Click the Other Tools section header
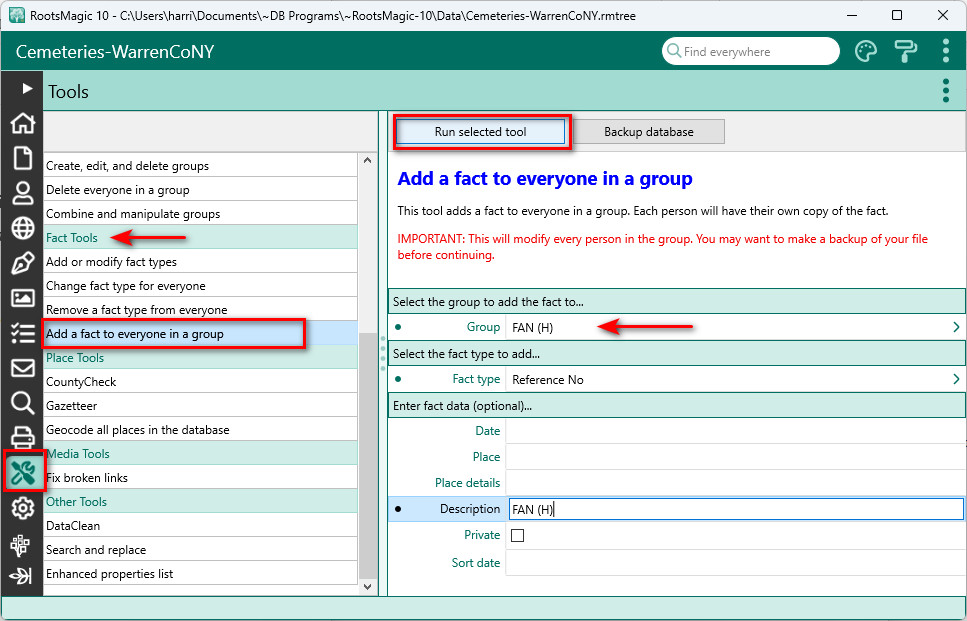Screen dimensions: 967x621 [x=200, y=503]
